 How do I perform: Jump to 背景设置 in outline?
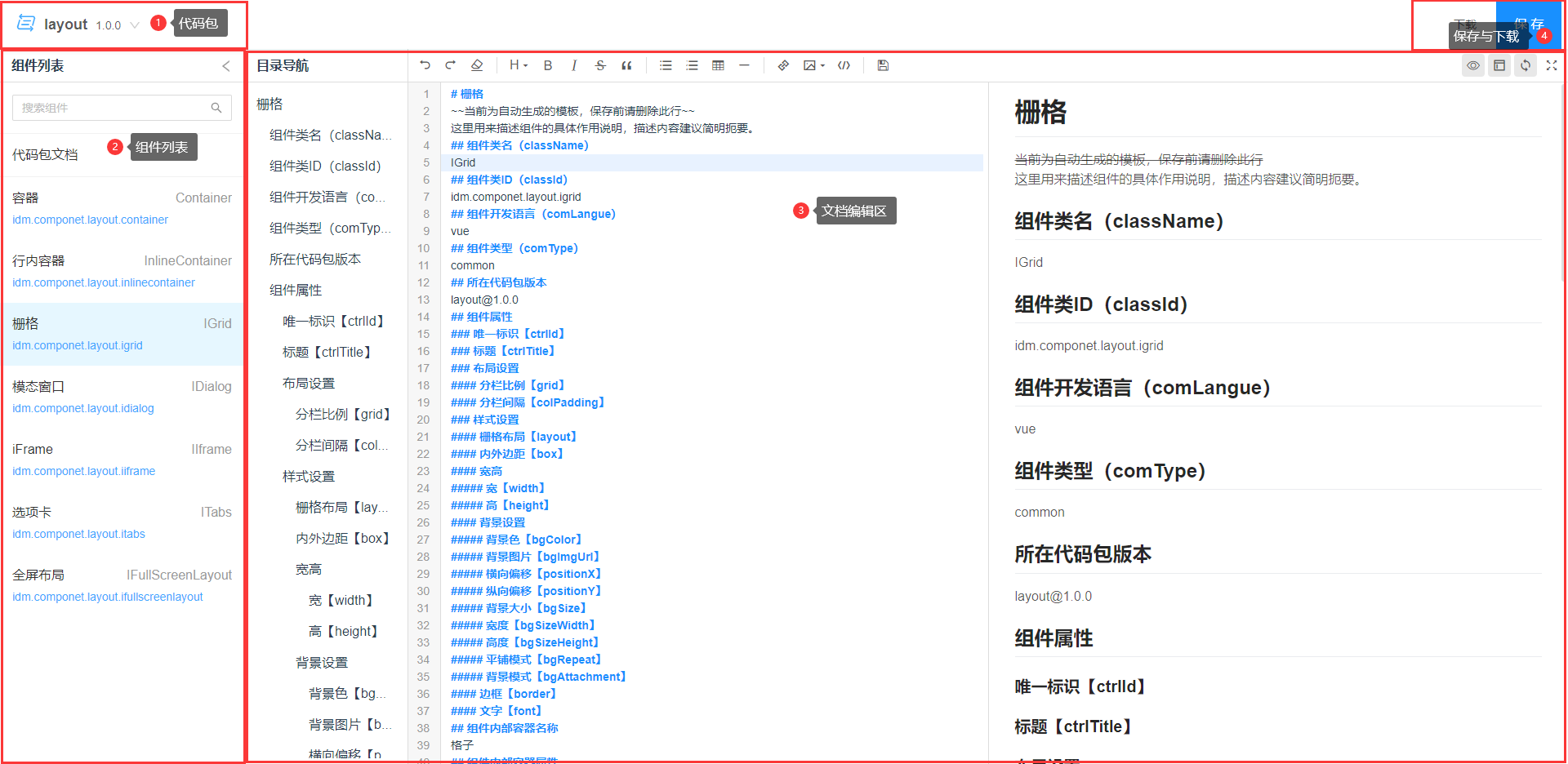tap(322, 662)
